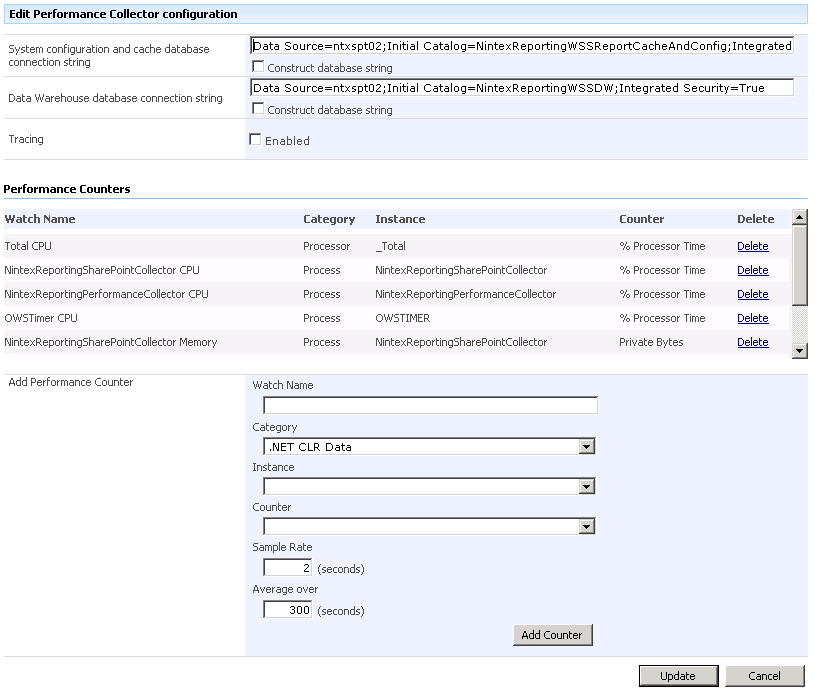Check Construct database string under Data Warehouse
The image size is (815, 692).
(x=259, y=109)
